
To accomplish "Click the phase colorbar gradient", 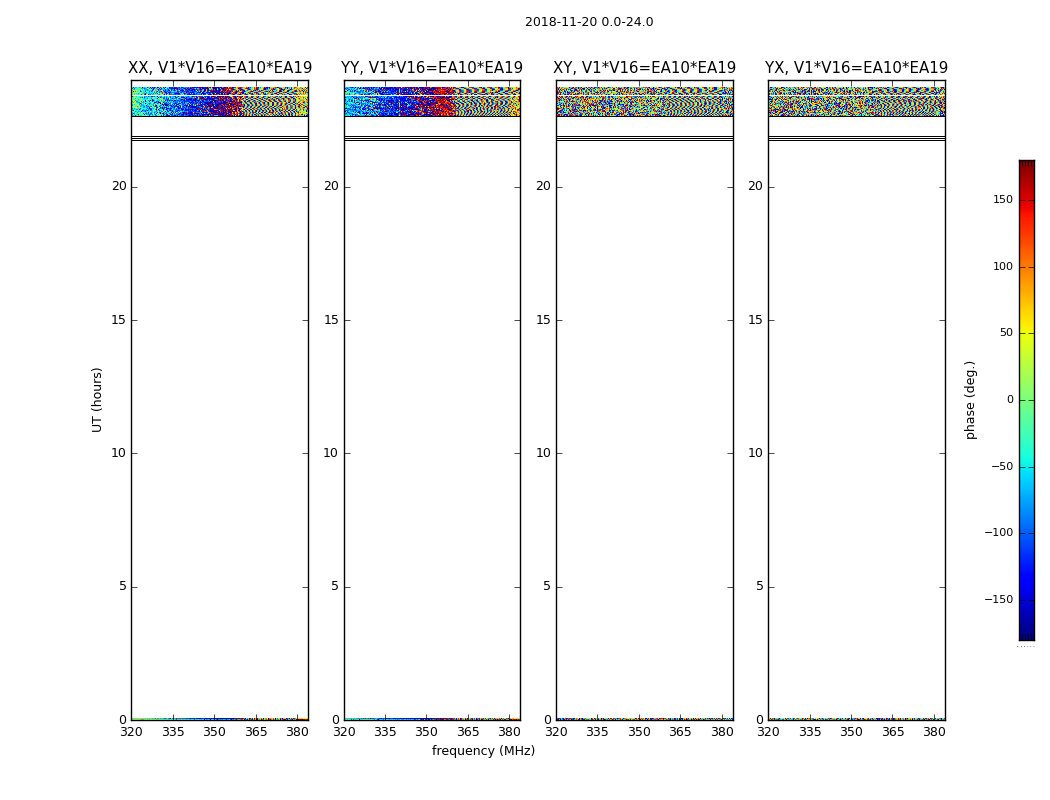I will click(x=1027, y=400).
